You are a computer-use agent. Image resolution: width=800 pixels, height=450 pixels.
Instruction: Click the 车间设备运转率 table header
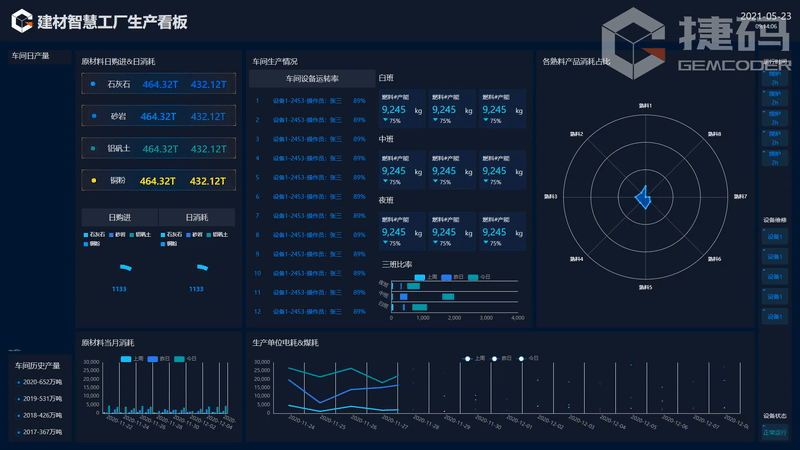click(x=311, y=78)
